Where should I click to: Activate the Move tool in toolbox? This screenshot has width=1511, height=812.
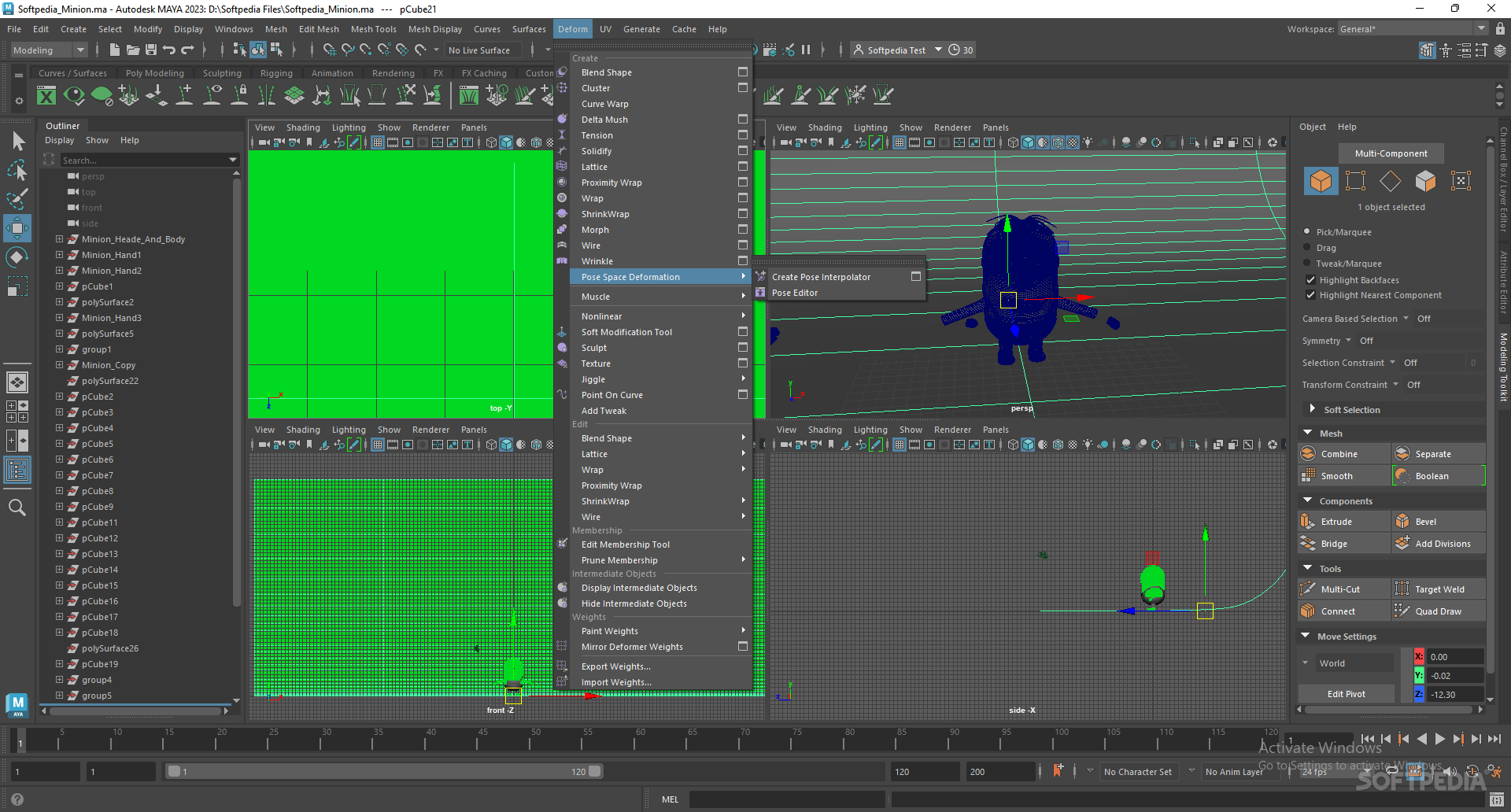coord(17,228)
